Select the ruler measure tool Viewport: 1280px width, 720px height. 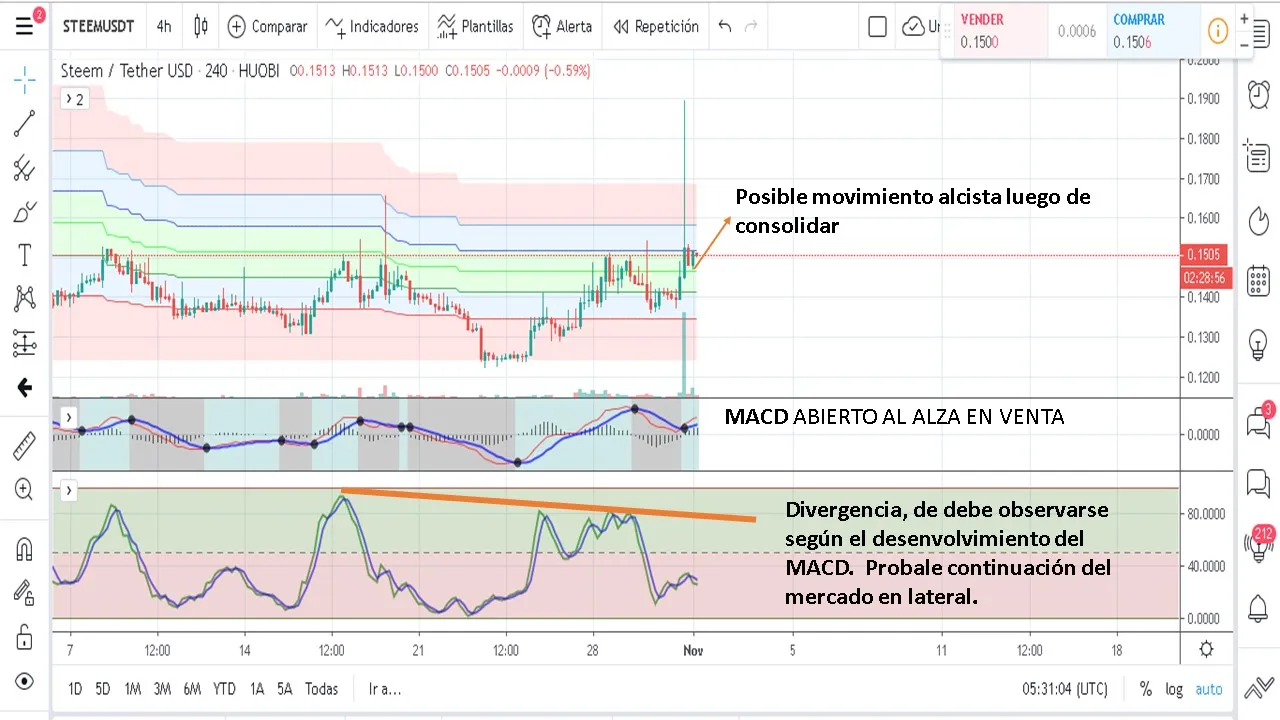point(24,445)
